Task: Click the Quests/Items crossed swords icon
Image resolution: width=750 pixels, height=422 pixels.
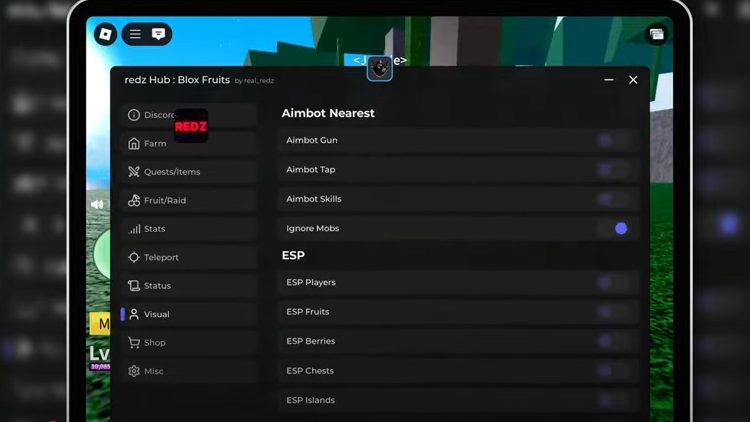Action: pos(134,172)
